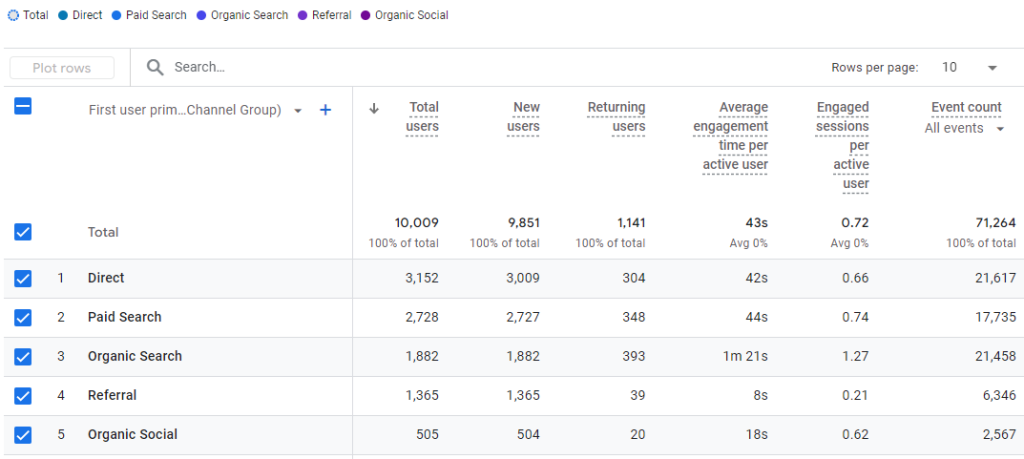Click the Referral returning users value 39
The image size is (1024, 459).
point(637,396)
